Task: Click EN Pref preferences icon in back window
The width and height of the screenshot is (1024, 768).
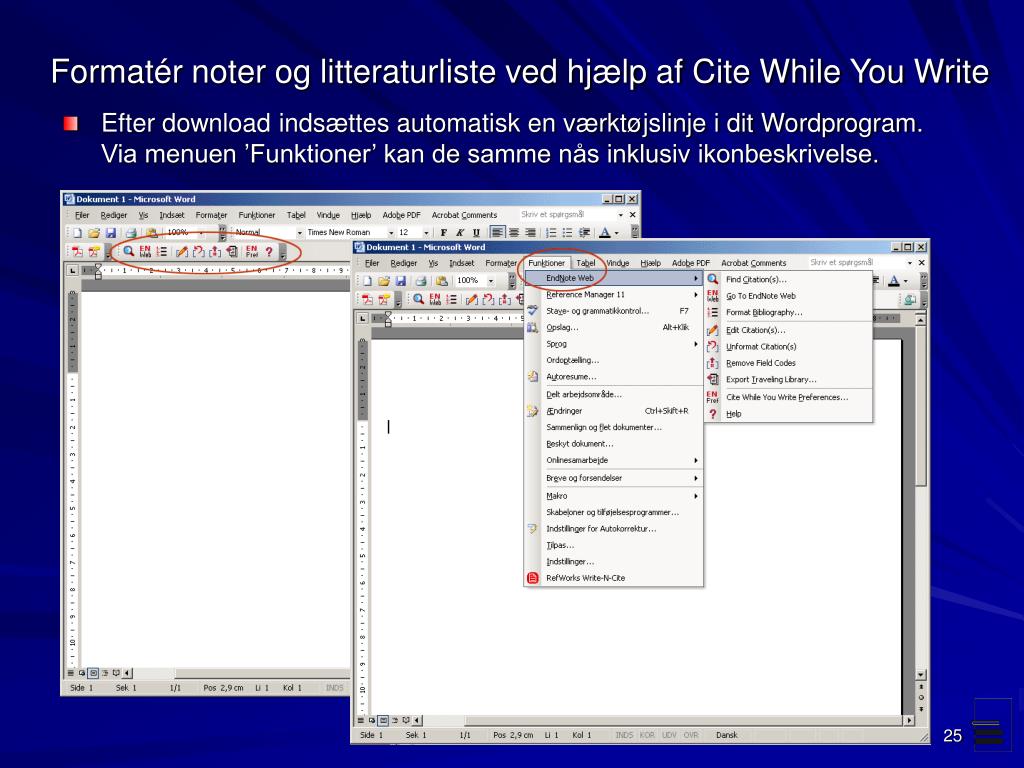Action: 251,251
